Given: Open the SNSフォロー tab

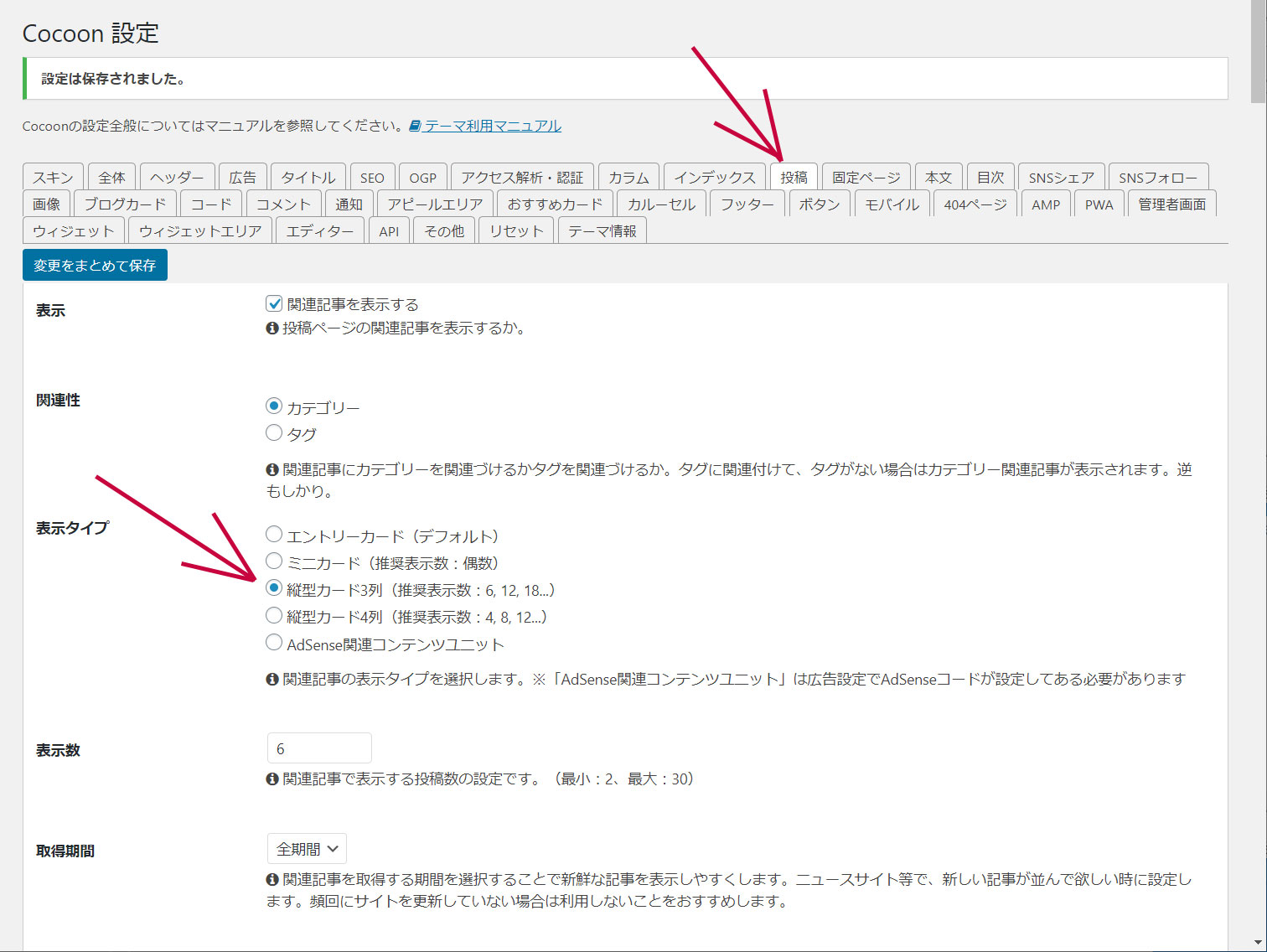Looking at the screenshot, I should [1158, 177].
